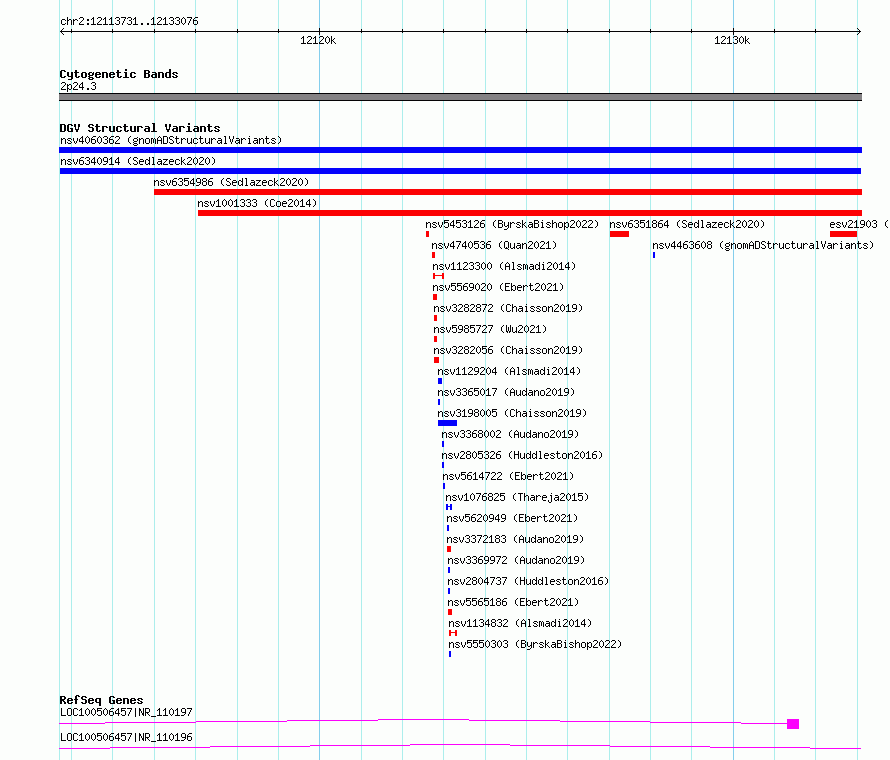Viewport: 890px width, 760px height.
Task: Select the nsv6340914 (Sedlazeck2020) variant label
Action: point(138,161)
